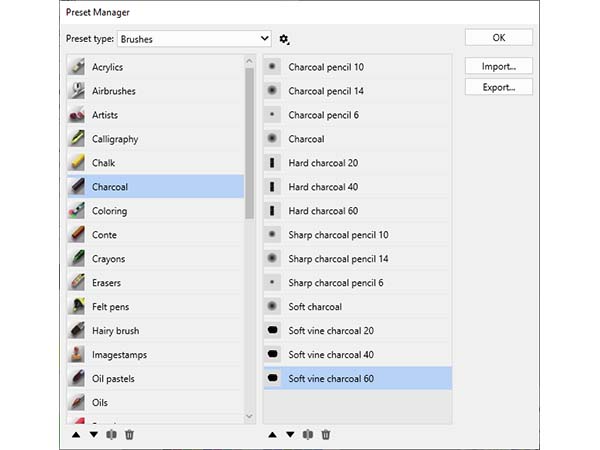Click the Export... button
Viewport: 600px width, 450px height.
tap(499, 87)
